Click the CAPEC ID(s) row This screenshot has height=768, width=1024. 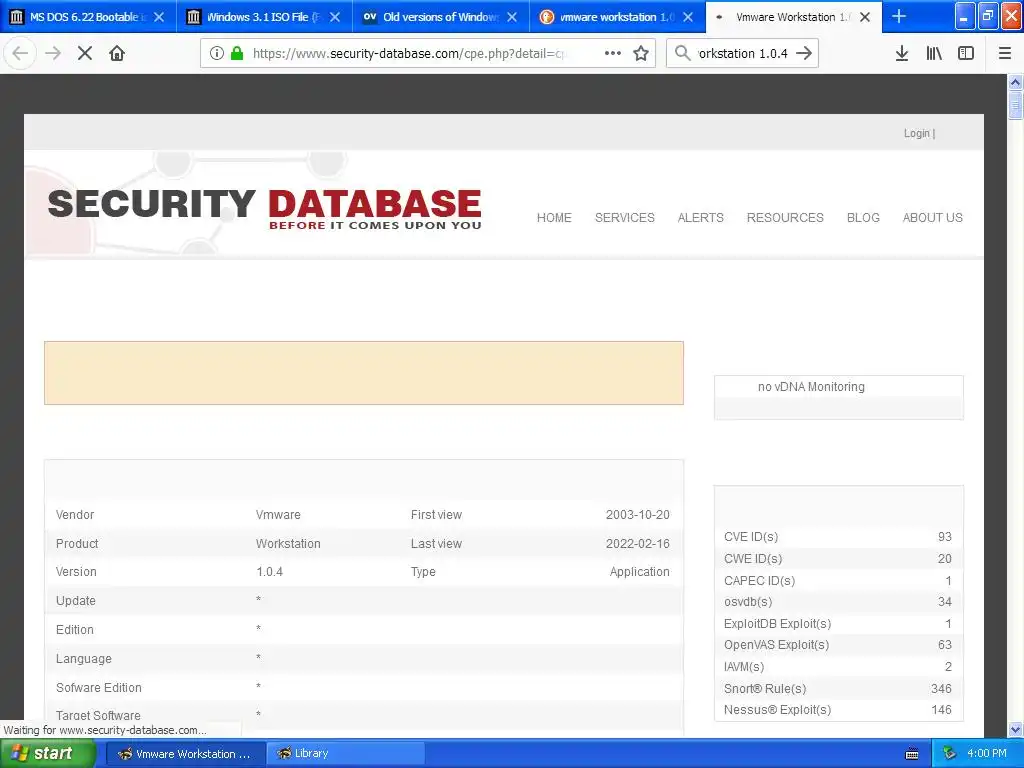(838, 581)
